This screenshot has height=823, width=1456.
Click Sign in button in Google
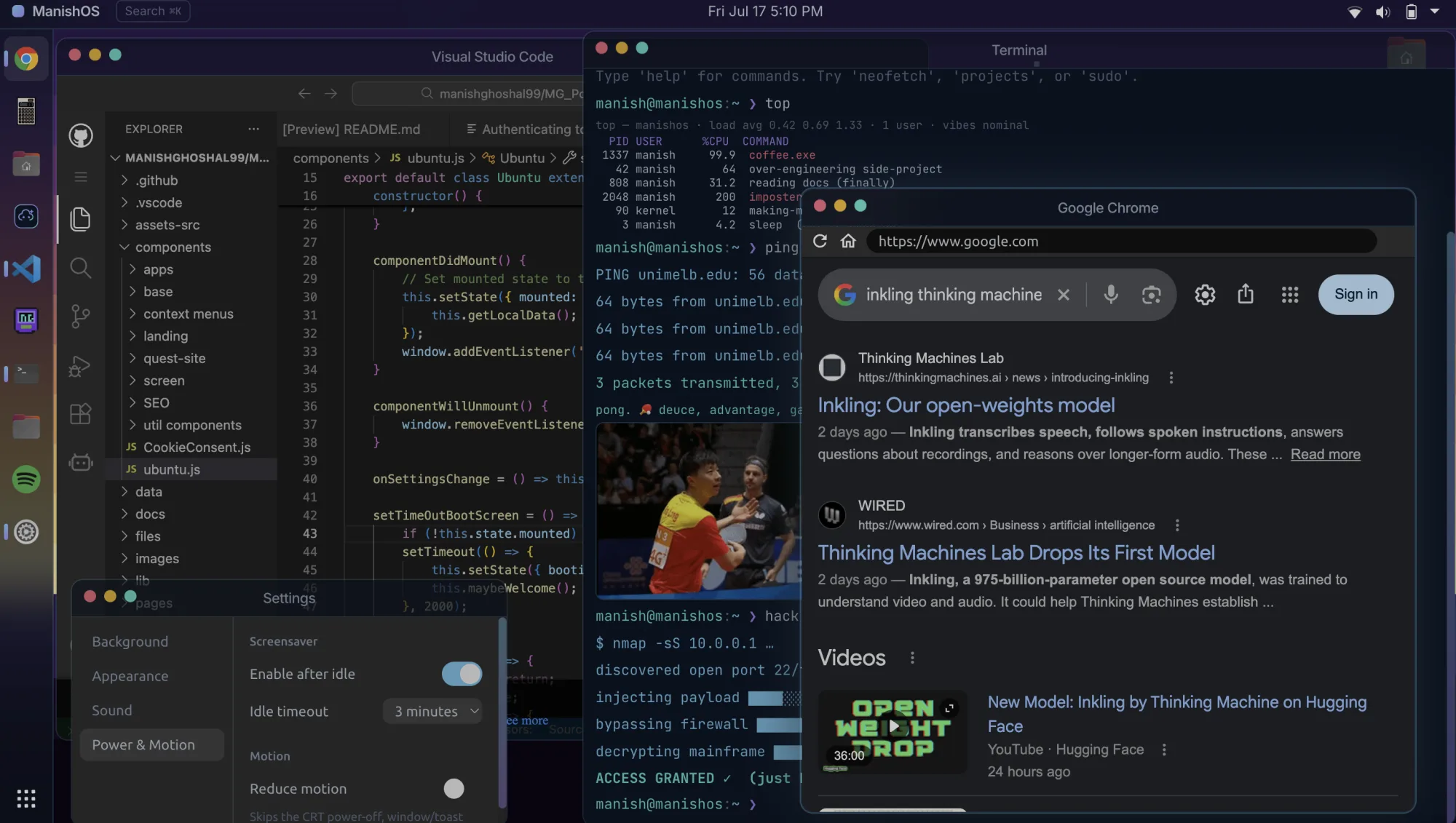1356,294
